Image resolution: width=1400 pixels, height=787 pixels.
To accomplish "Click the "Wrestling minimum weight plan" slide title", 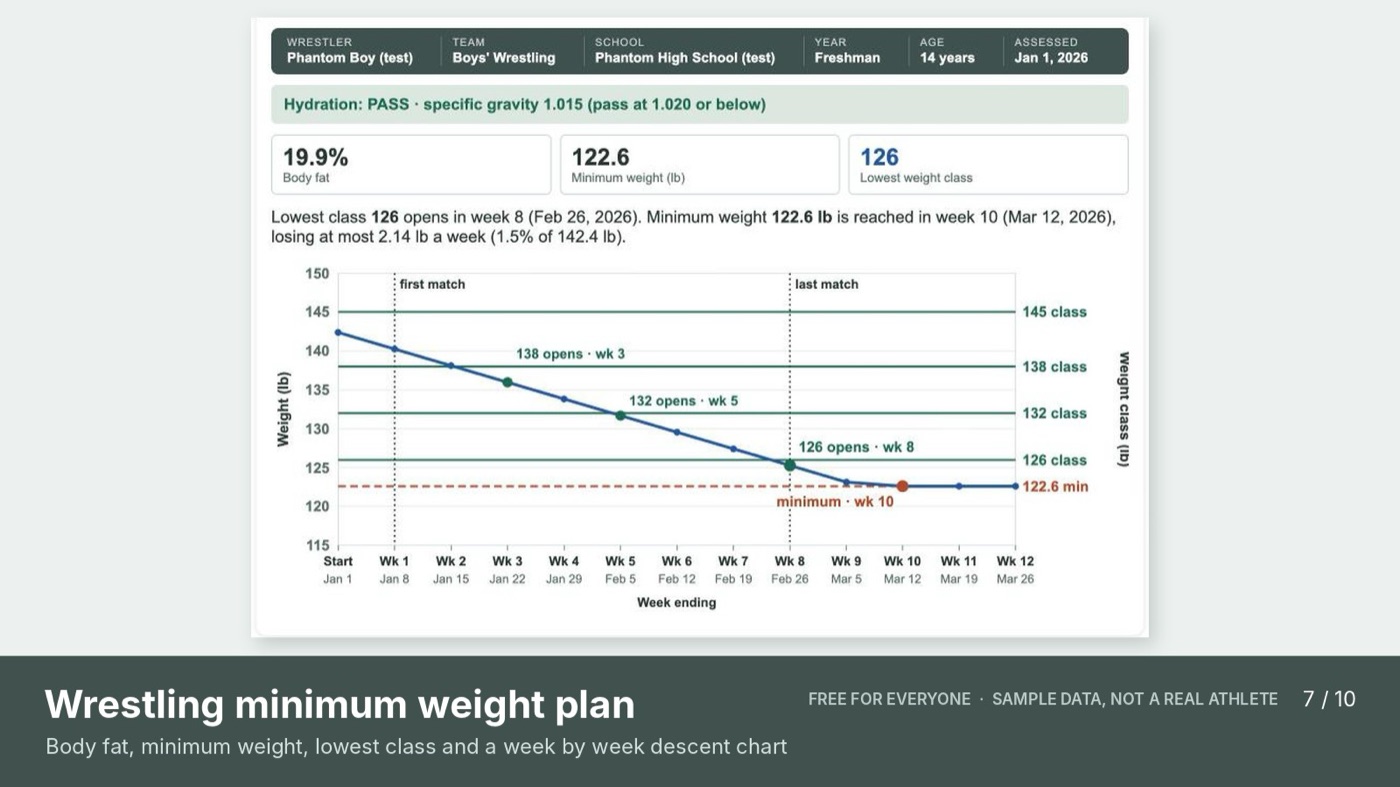I will coord(340,704).
